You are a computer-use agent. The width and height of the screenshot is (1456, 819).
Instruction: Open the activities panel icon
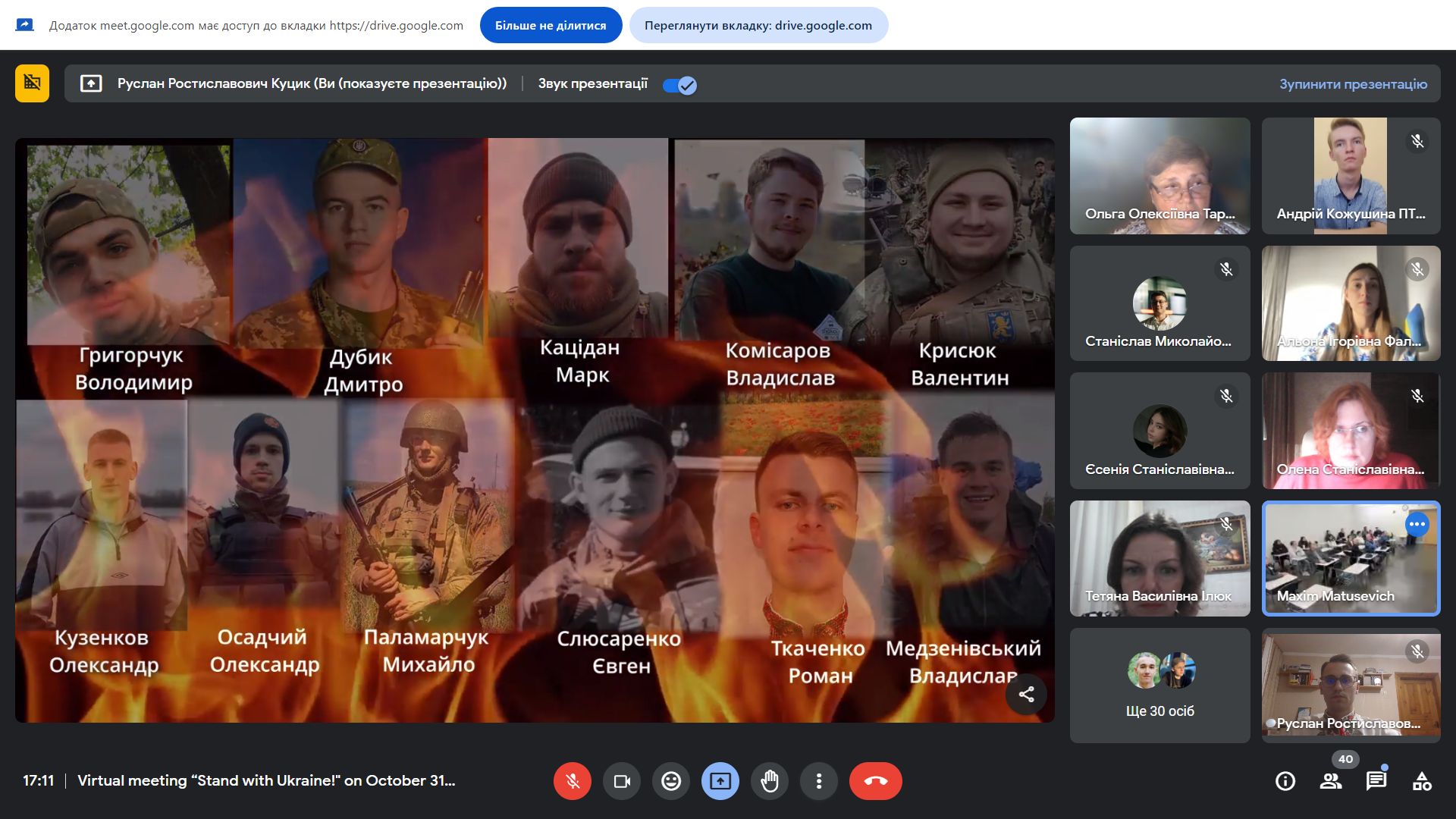pyautogui.click(x=1422, y=781)
